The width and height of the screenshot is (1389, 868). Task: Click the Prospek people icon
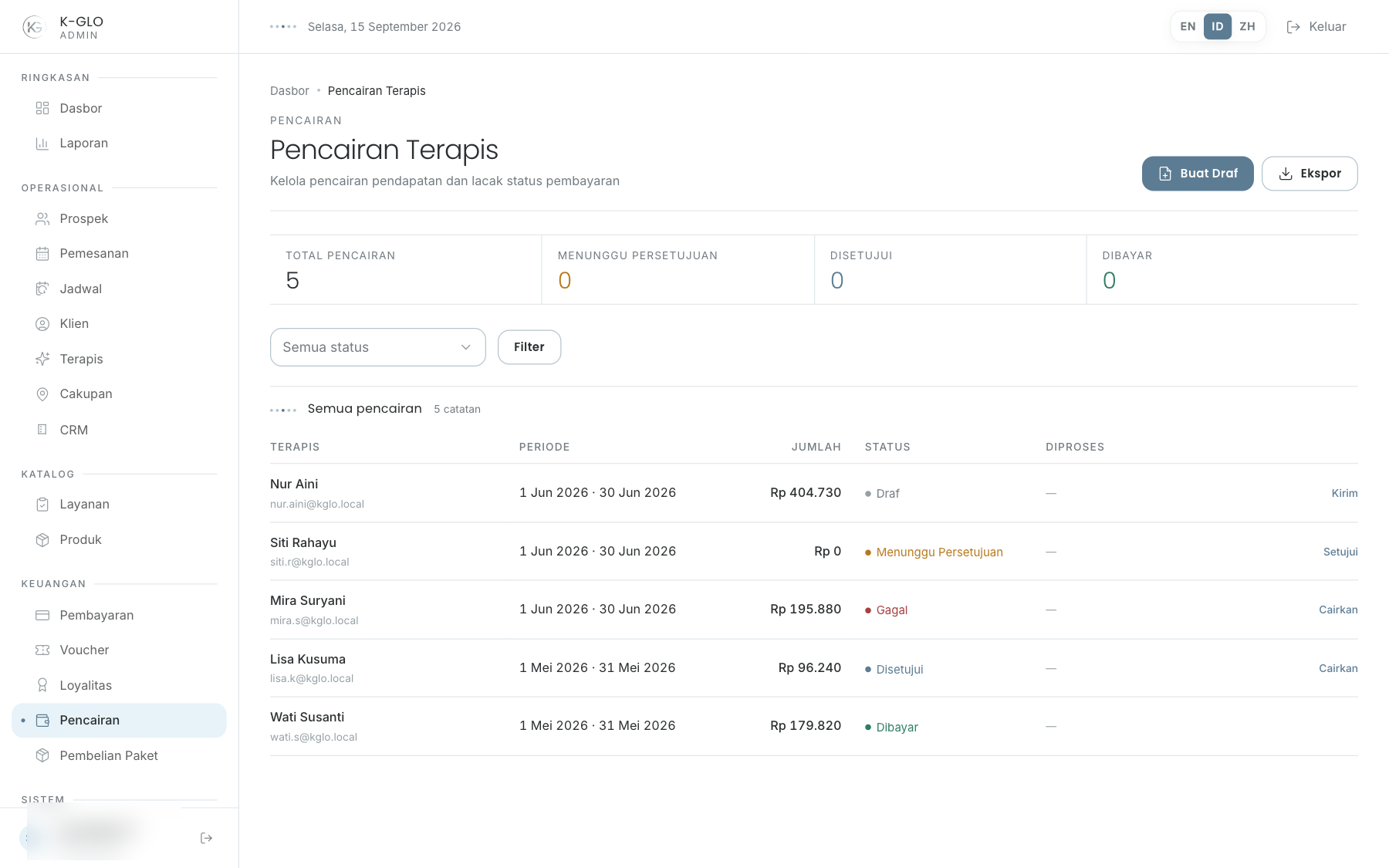[x=42, y=218]
